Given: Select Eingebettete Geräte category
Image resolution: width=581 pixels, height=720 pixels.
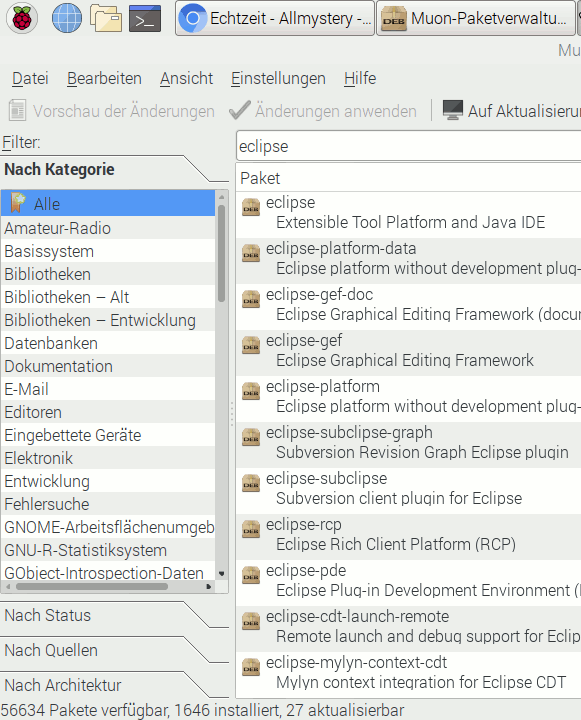Looking at the screenshot, I should [108, 435].
